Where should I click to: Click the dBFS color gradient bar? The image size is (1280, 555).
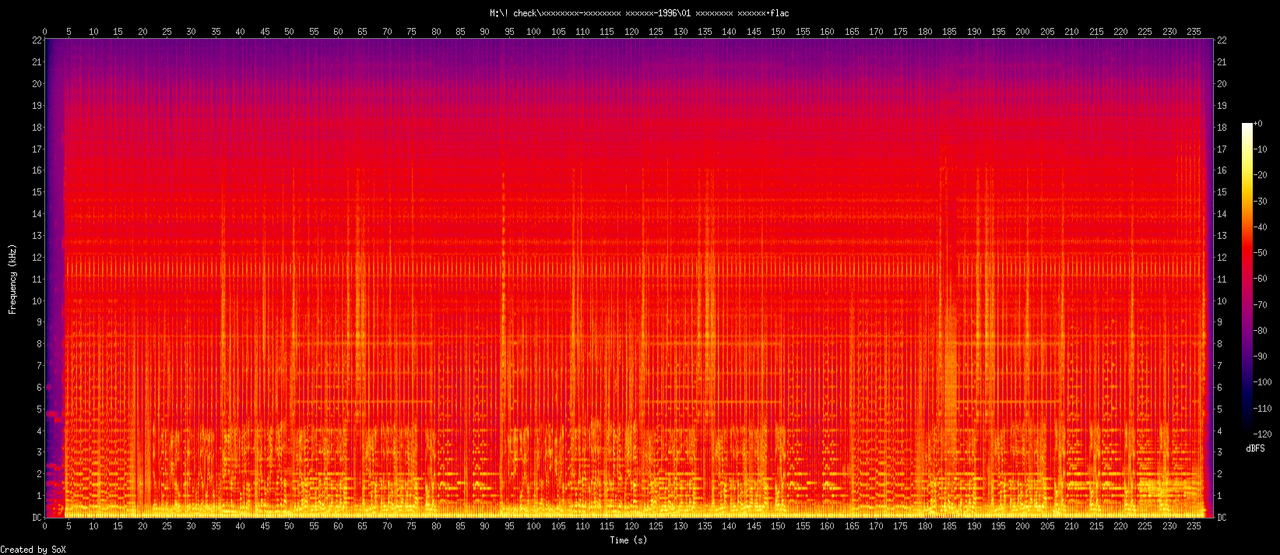1247,279
